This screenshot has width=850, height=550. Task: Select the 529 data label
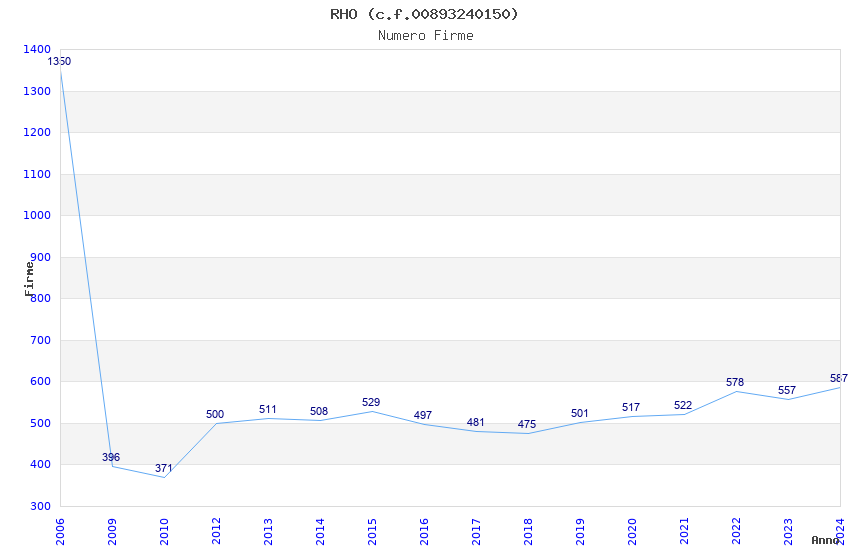click(371, 403)
